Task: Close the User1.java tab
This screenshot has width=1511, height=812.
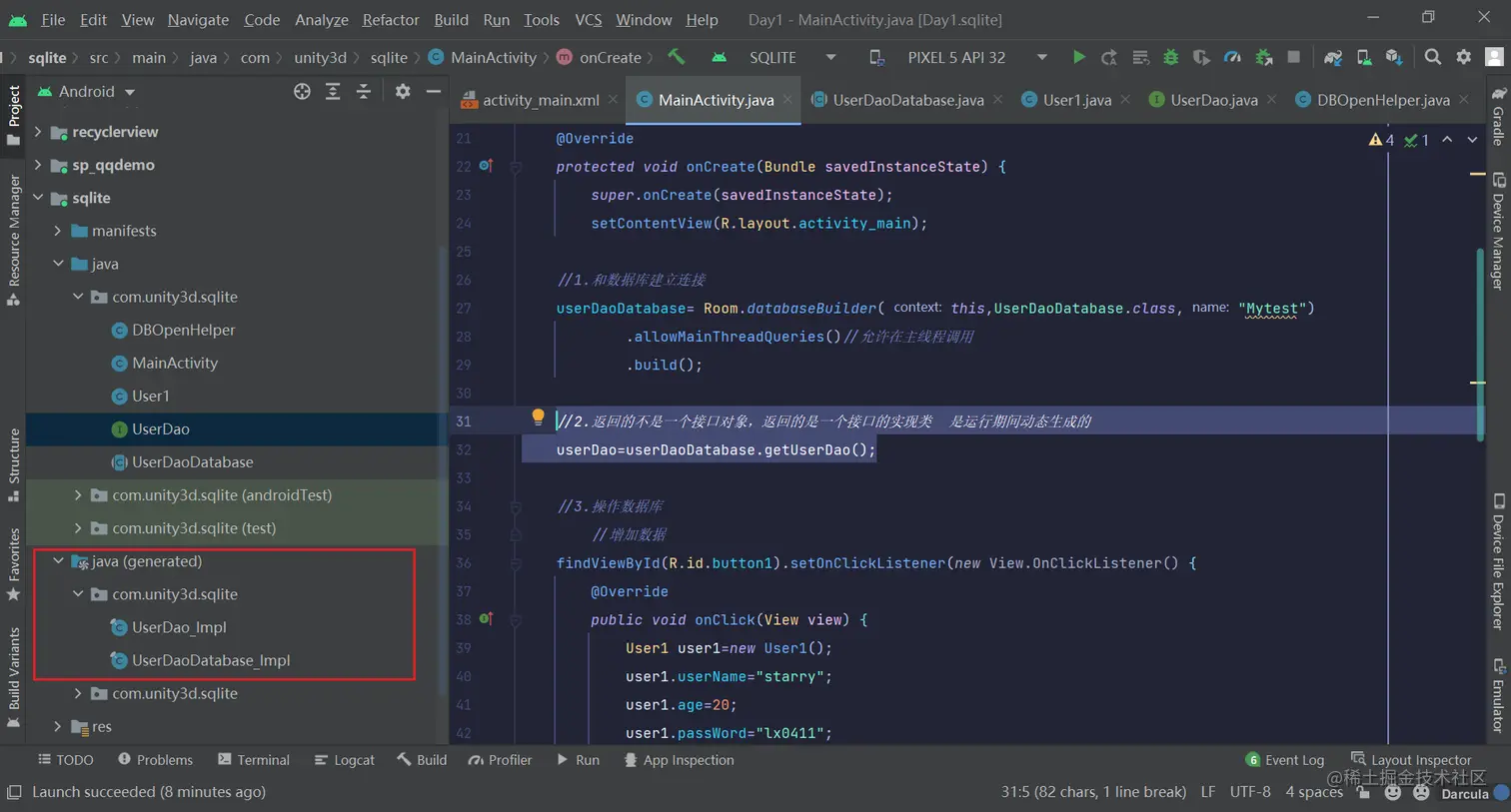Action: point(1125,99)
